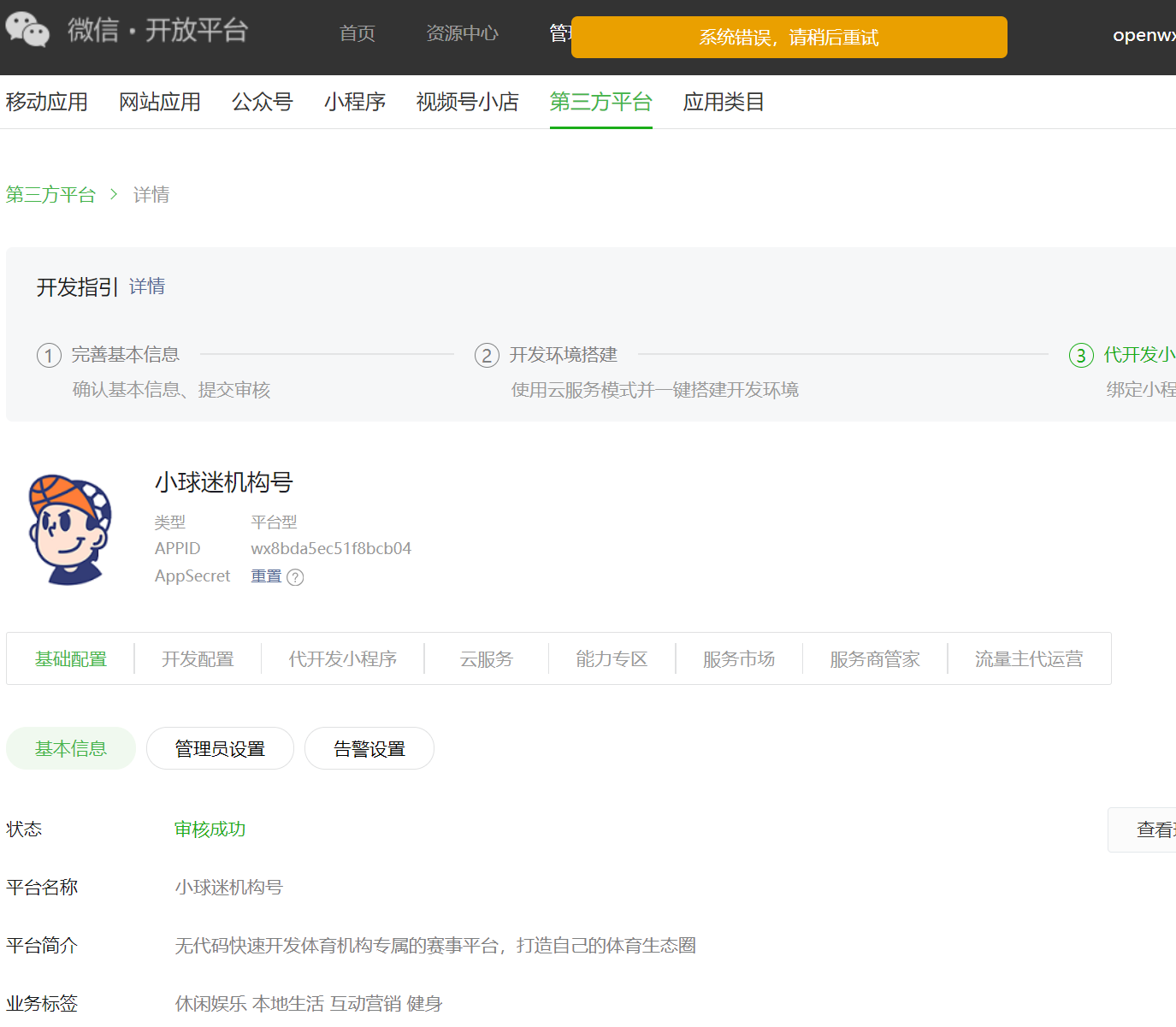
Task: Click APPID value wx8bda5ec51f8bcb04
Action: (x=331, y=548)
